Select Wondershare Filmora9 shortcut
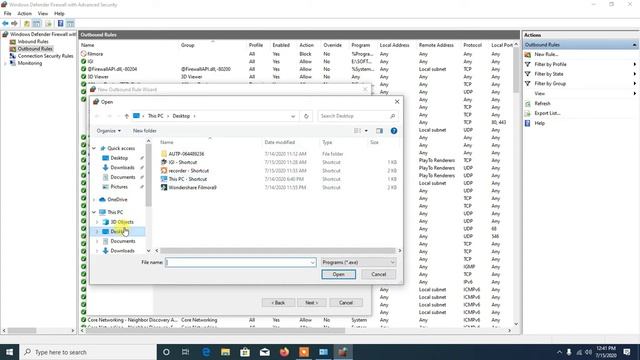The image size is (640, 360). point(192,187)
